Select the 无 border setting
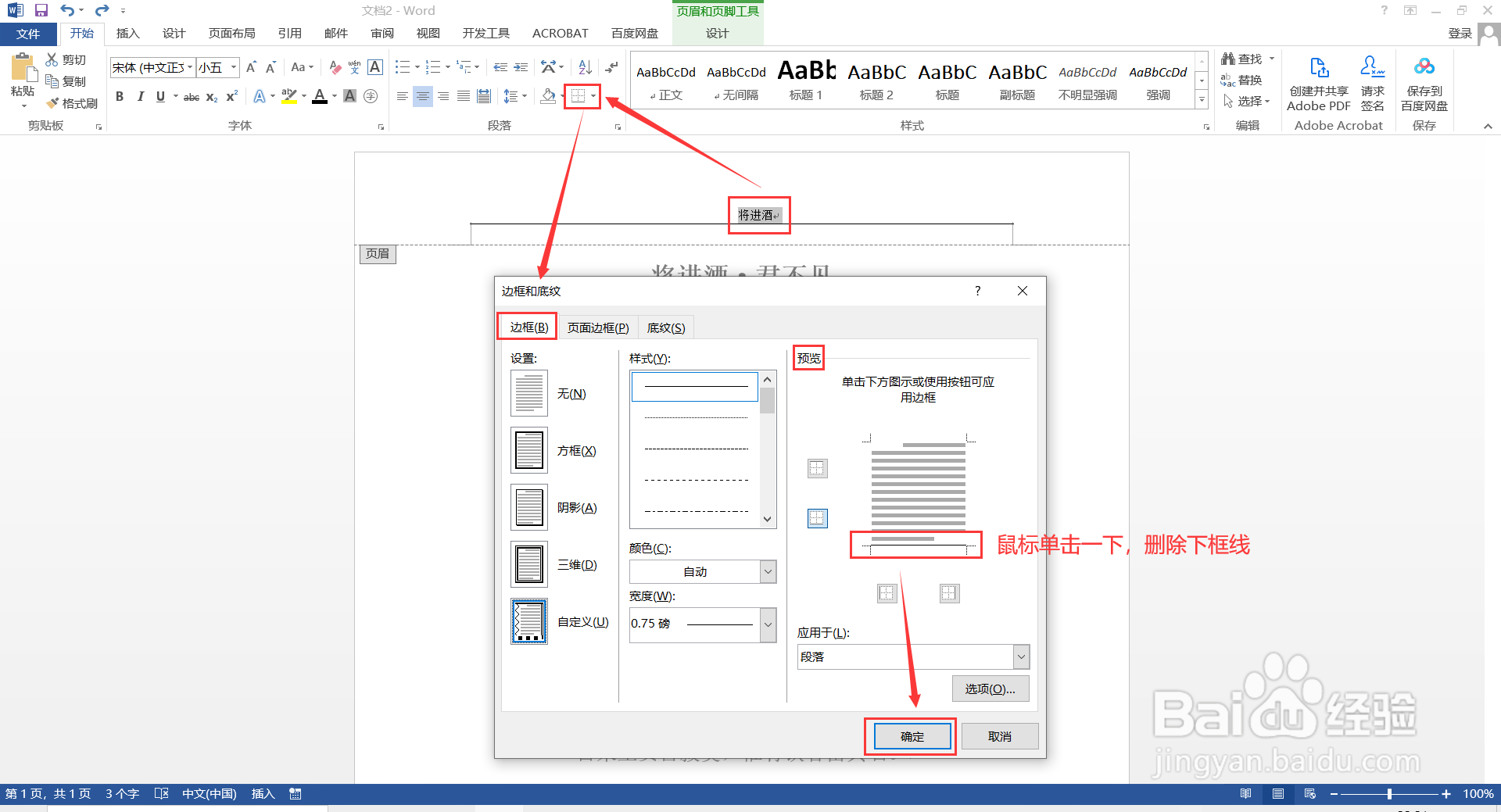 pos(528,393)
